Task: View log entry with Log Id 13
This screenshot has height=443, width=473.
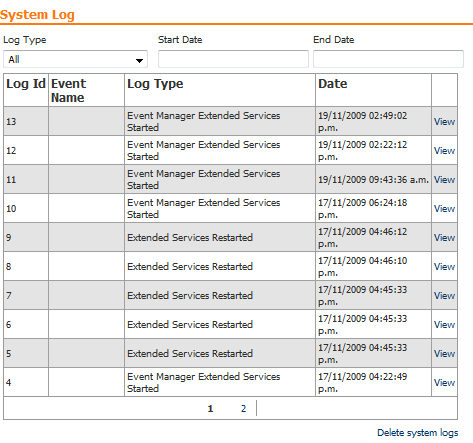Action: (x=444, y=122)
